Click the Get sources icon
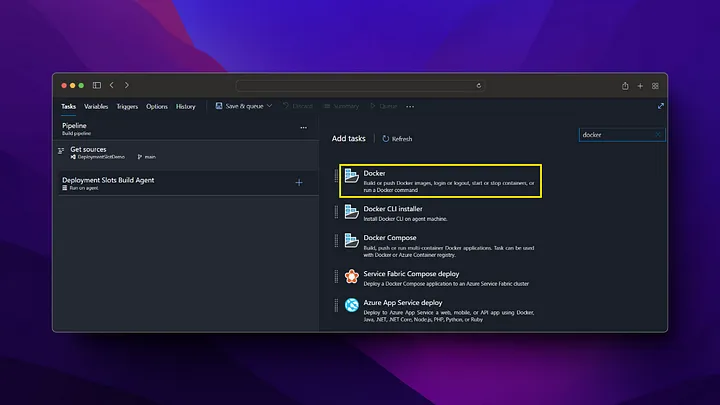 [x=61, y=151]
